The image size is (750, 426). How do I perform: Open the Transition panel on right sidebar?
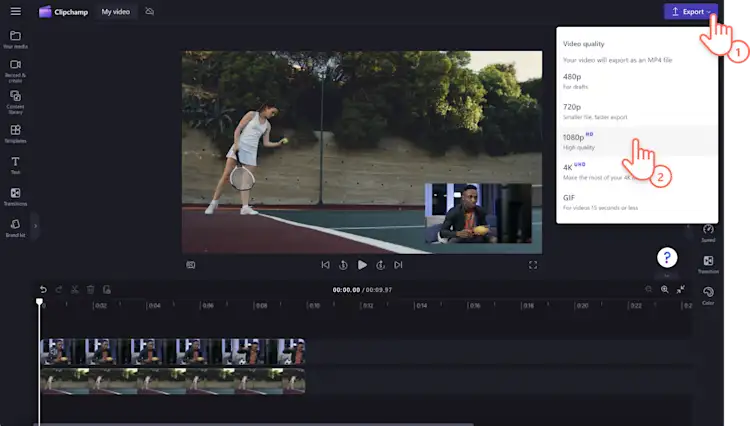point(708,264)
